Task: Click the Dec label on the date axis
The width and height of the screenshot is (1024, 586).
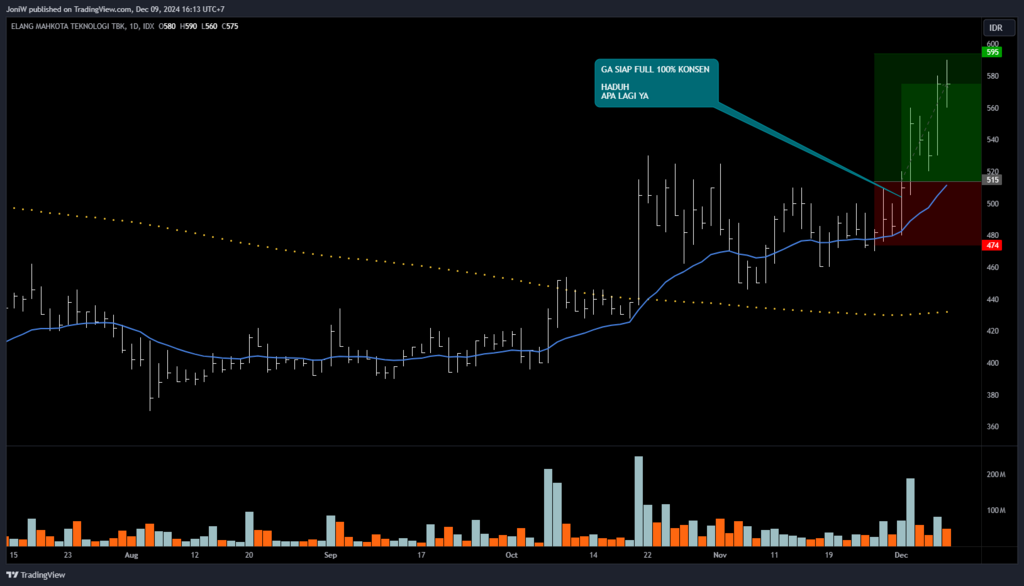Action: (x=900, y=553)
